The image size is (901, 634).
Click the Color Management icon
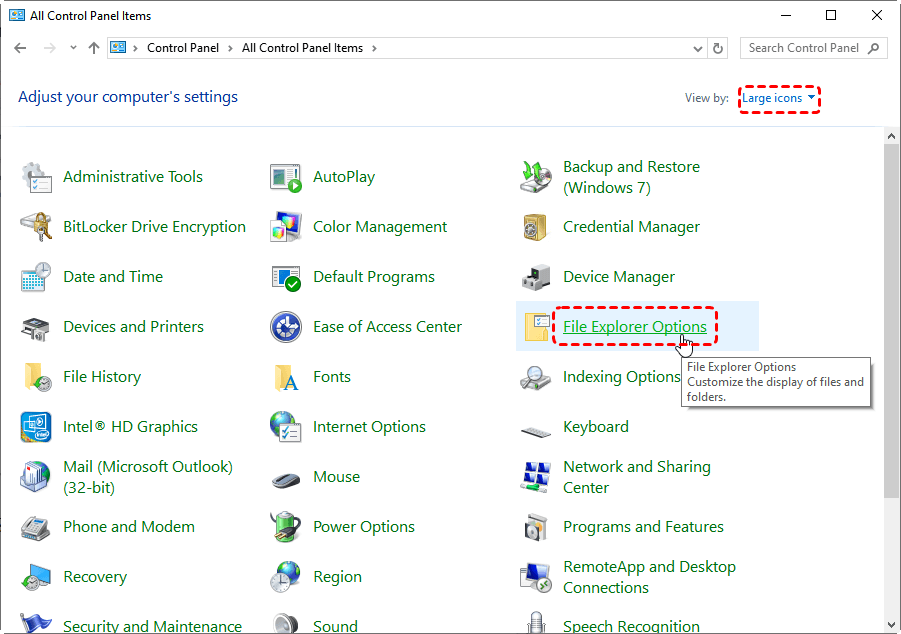(x=286, y=227)
